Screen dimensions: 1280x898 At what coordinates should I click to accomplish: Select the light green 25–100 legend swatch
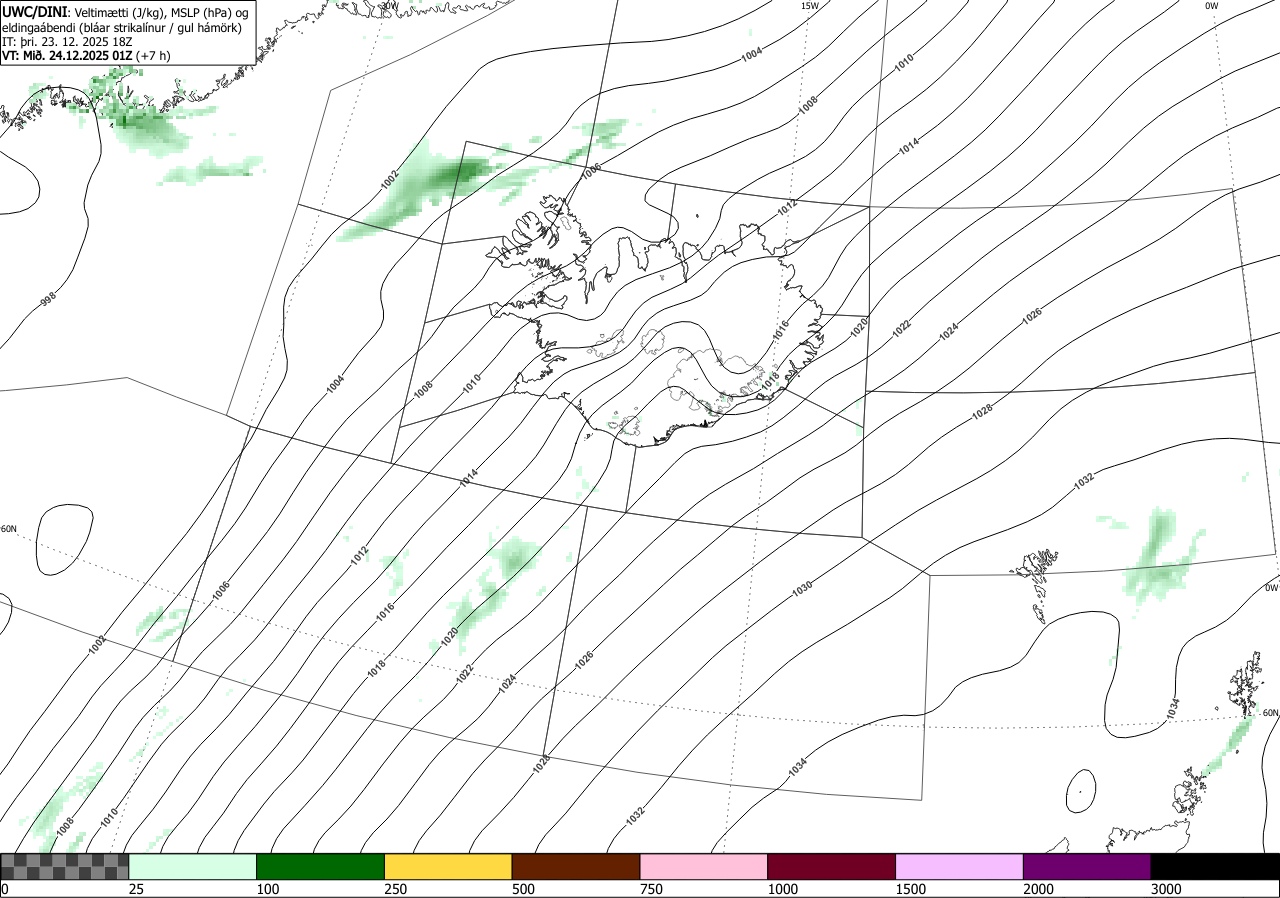pos(193,866)
